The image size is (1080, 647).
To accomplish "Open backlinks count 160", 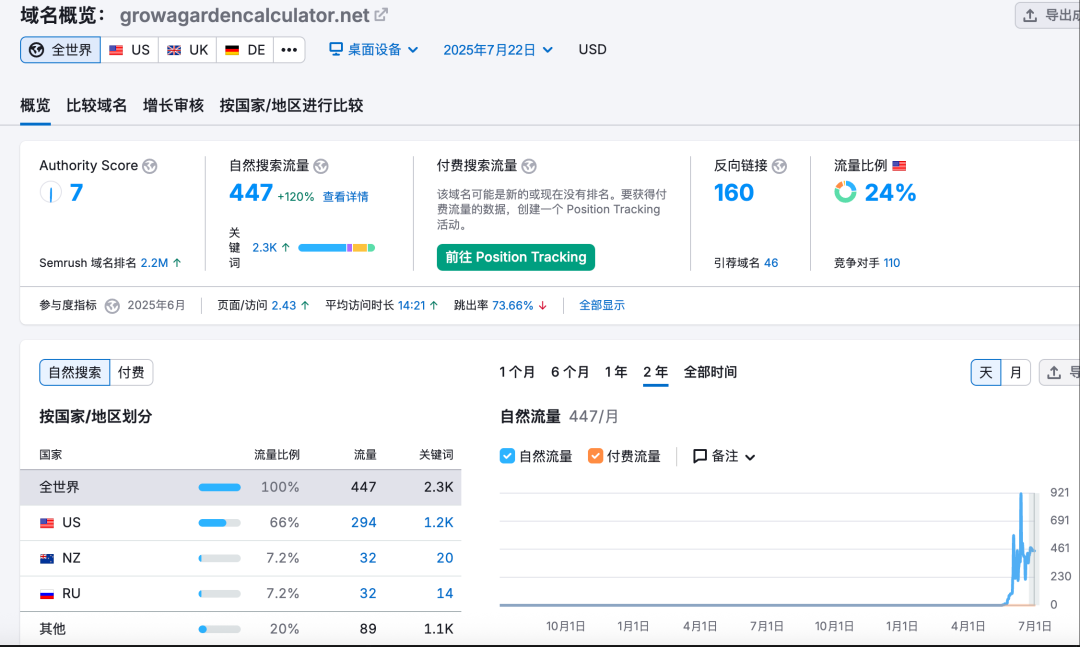I will click(734, 192).
